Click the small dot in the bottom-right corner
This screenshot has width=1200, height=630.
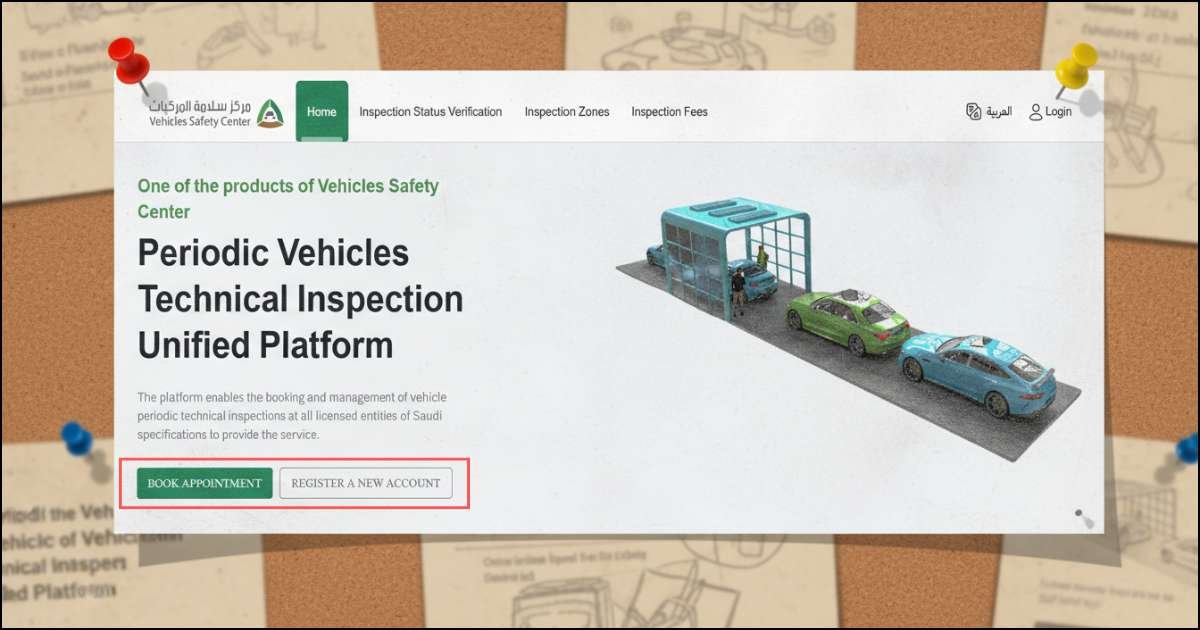[x=1079, y=514]
